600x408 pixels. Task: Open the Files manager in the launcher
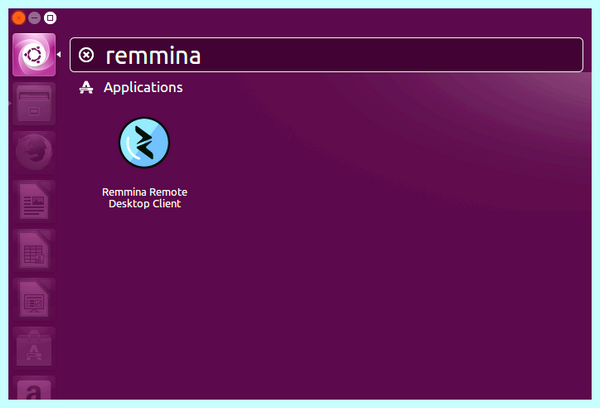pos(34,104)
